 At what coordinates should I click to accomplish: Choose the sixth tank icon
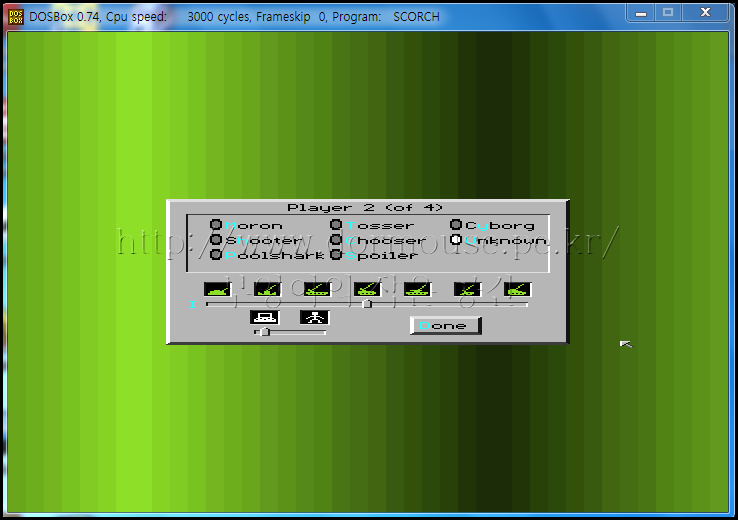click(467, 289)
